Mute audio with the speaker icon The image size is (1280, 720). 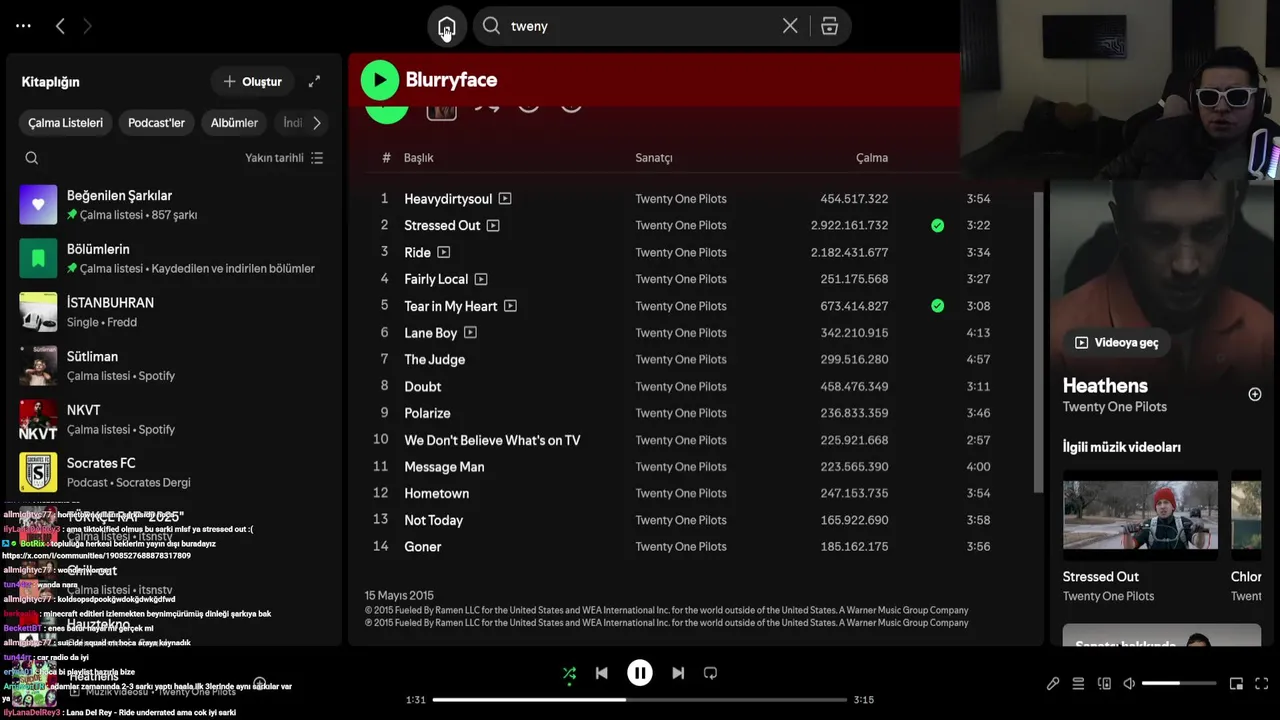1129,684
